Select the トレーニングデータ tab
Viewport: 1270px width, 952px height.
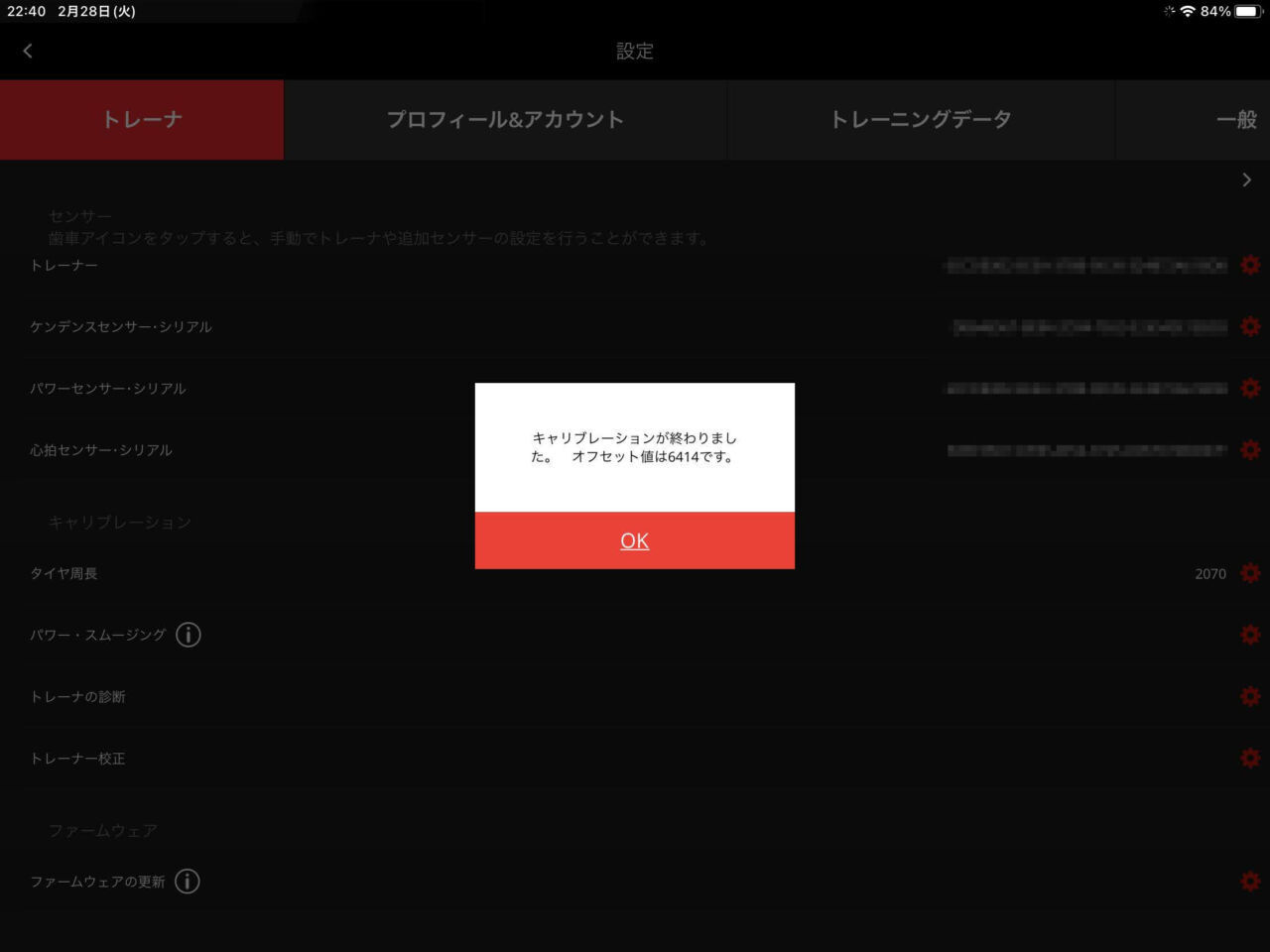click(921, 120)
